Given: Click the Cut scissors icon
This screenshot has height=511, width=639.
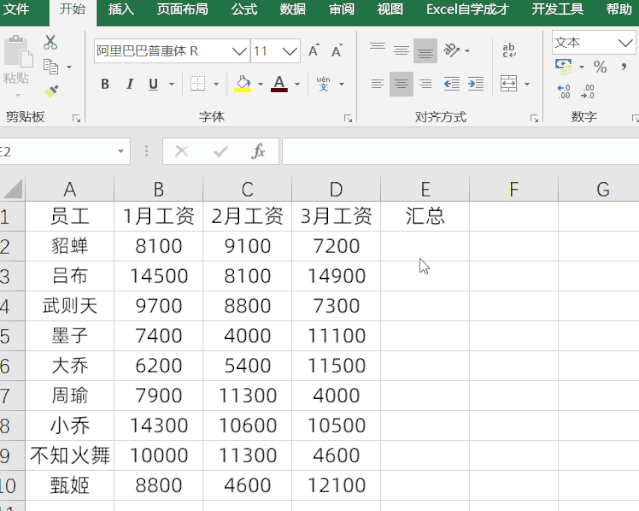Looking at the screenshot, I should [x=50, y=43].
